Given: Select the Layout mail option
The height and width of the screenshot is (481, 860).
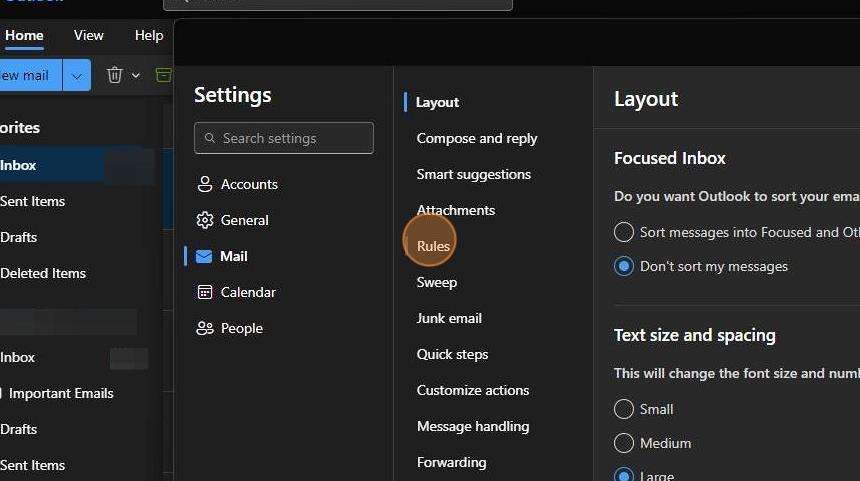Looking at the screenshot, I should tap(437, 103).
